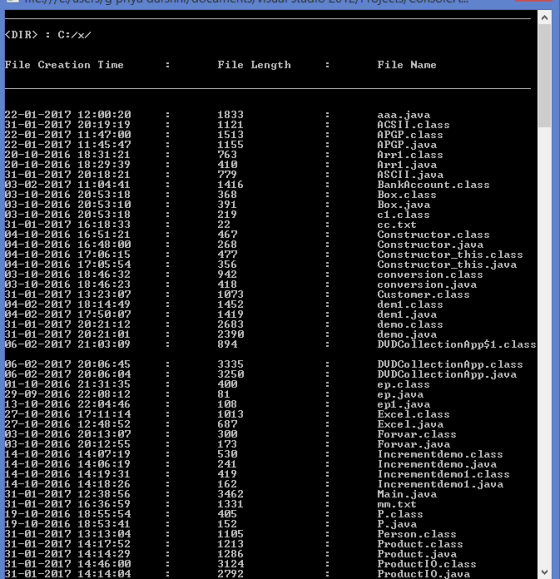
Task: Select the file name Product.class
Action: pyautogui.click(x=420, y=544)
